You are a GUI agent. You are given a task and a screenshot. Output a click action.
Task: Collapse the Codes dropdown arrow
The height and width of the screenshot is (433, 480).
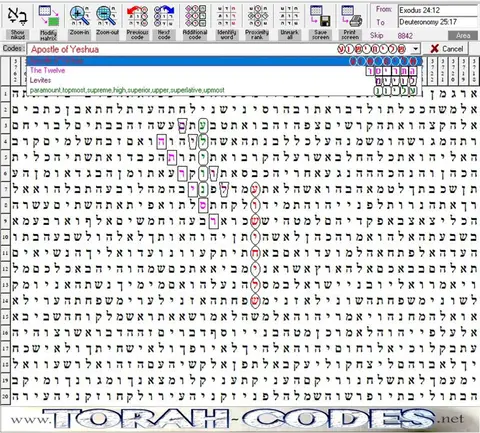point(415,49)
